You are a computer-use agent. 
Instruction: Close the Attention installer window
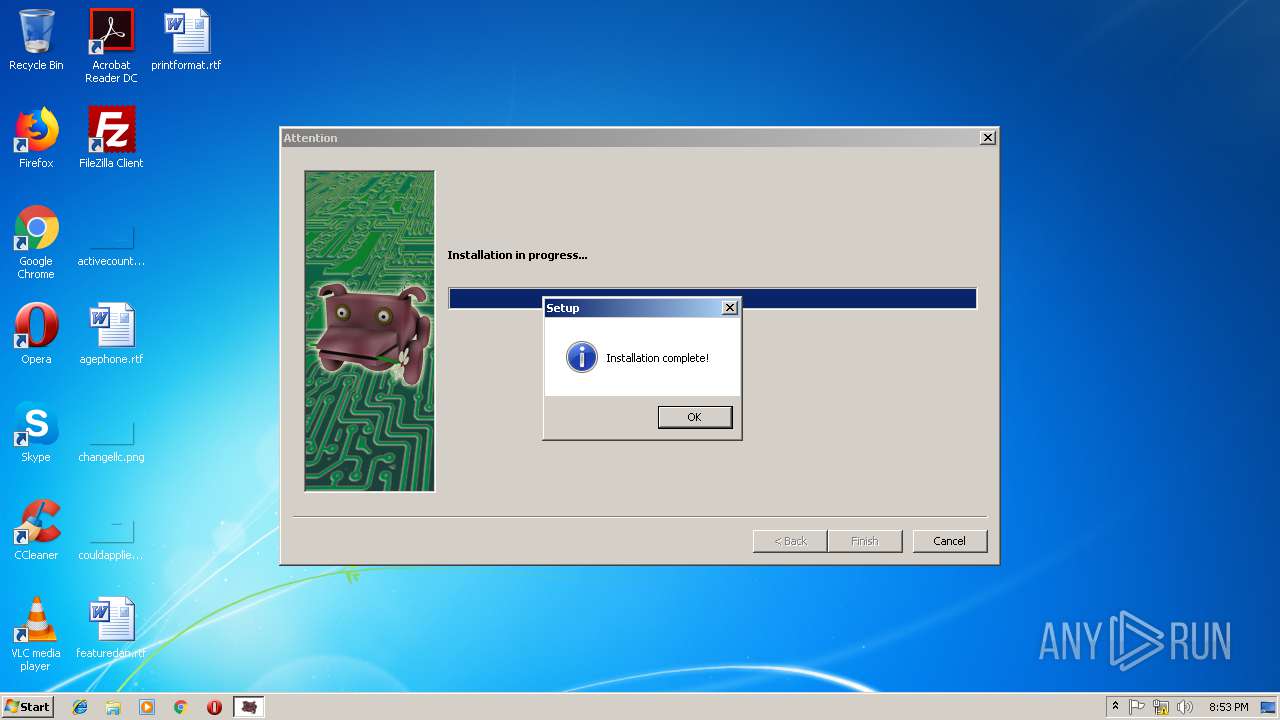click(988, 138)
